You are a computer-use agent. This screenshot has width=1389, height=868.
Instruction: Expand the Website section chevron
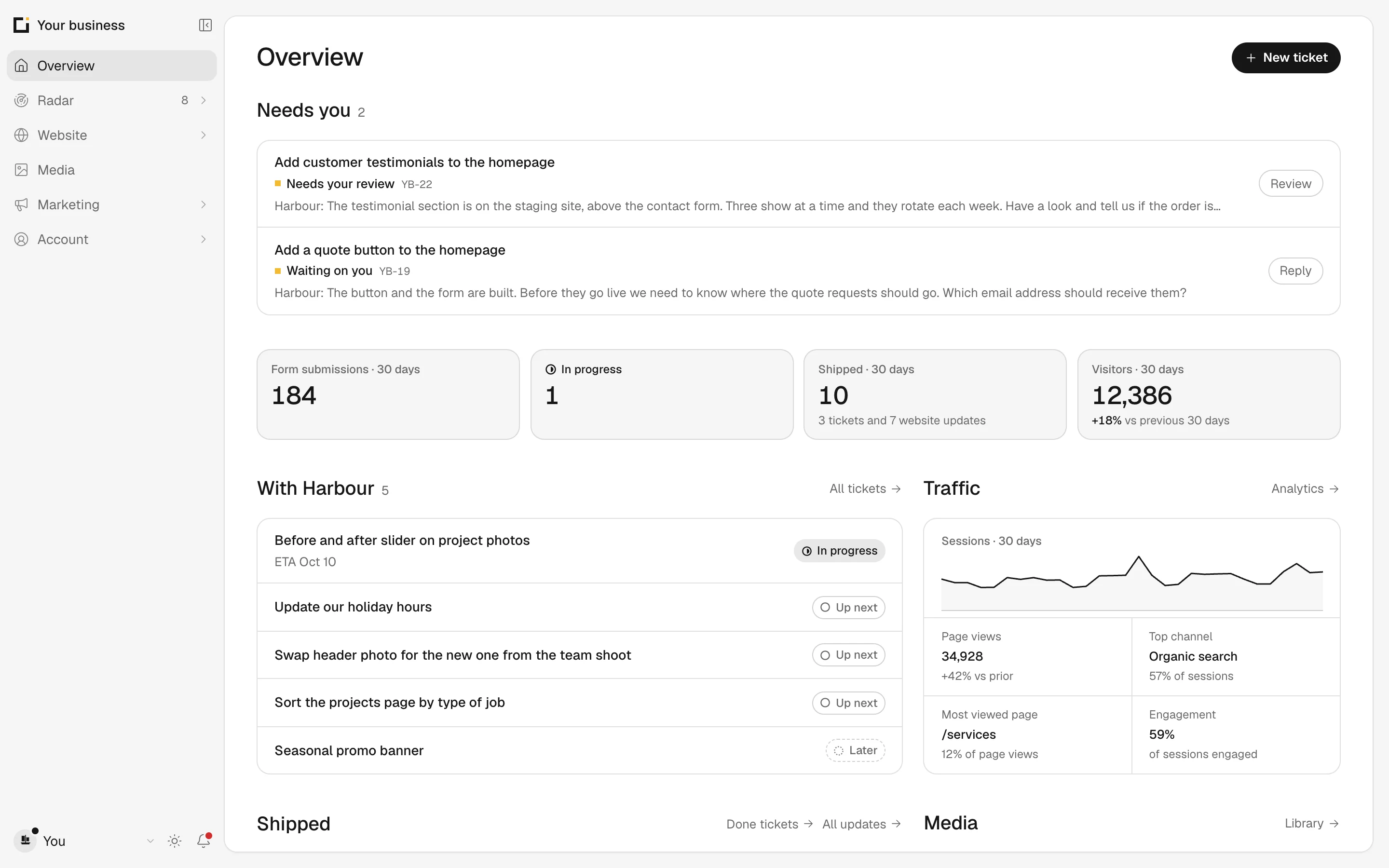click(x=203, y=136)
